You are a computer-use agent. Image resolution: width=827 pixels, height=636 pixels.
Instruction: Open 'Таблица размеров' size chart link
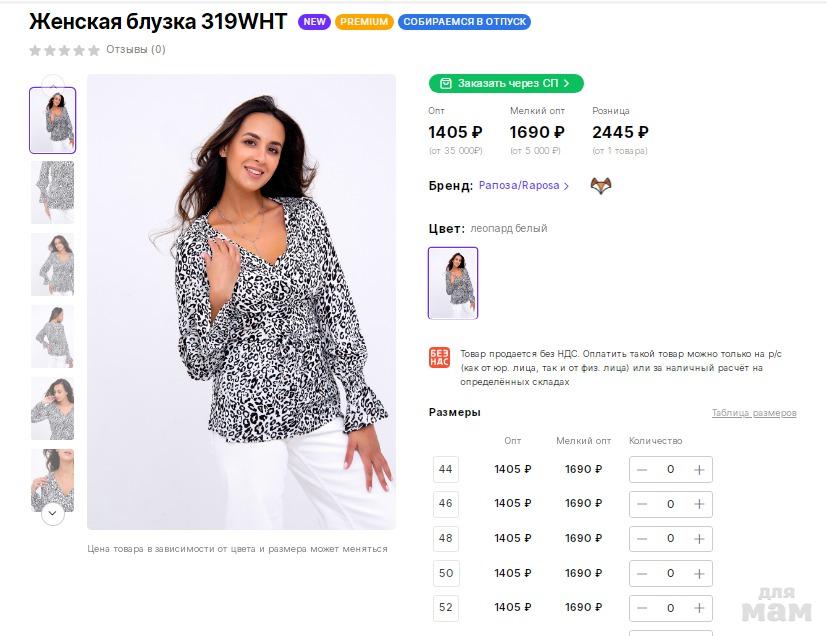(x=754, y=413)
